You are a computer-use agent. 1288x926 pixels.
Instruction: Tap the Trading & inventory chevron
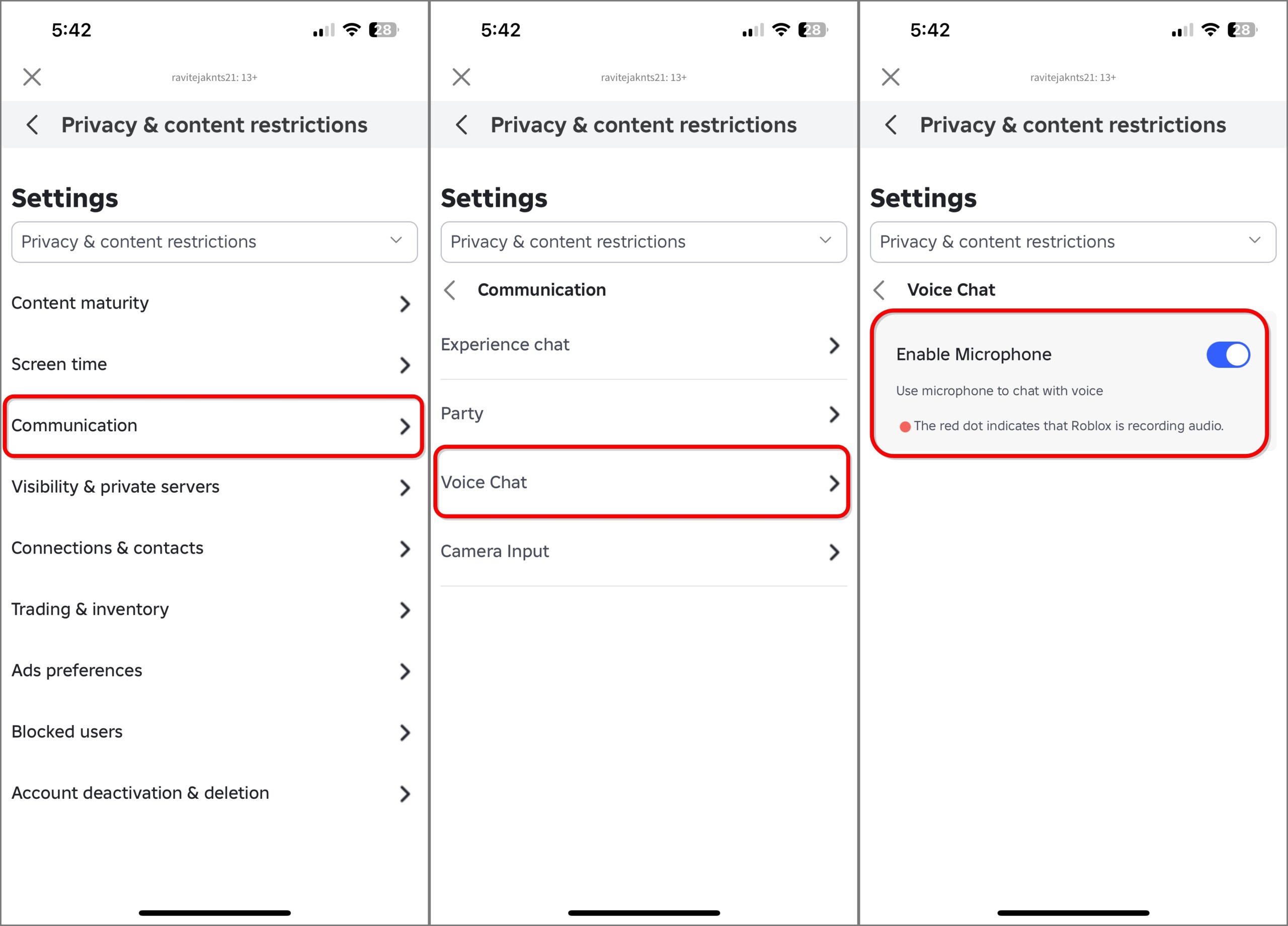(405, 609)
